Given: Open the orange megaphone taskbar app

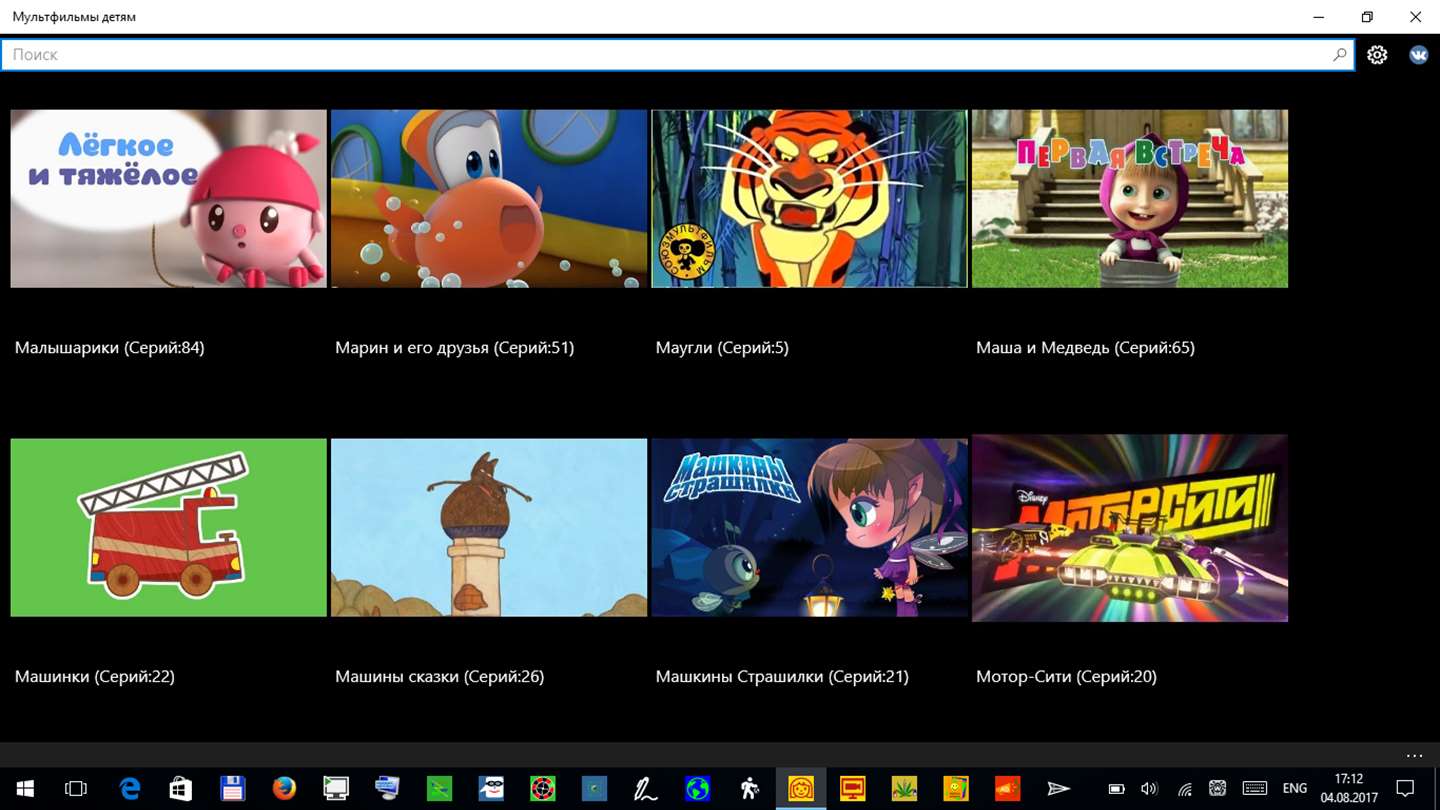Looking at the screenshot, I should 1007,789.
